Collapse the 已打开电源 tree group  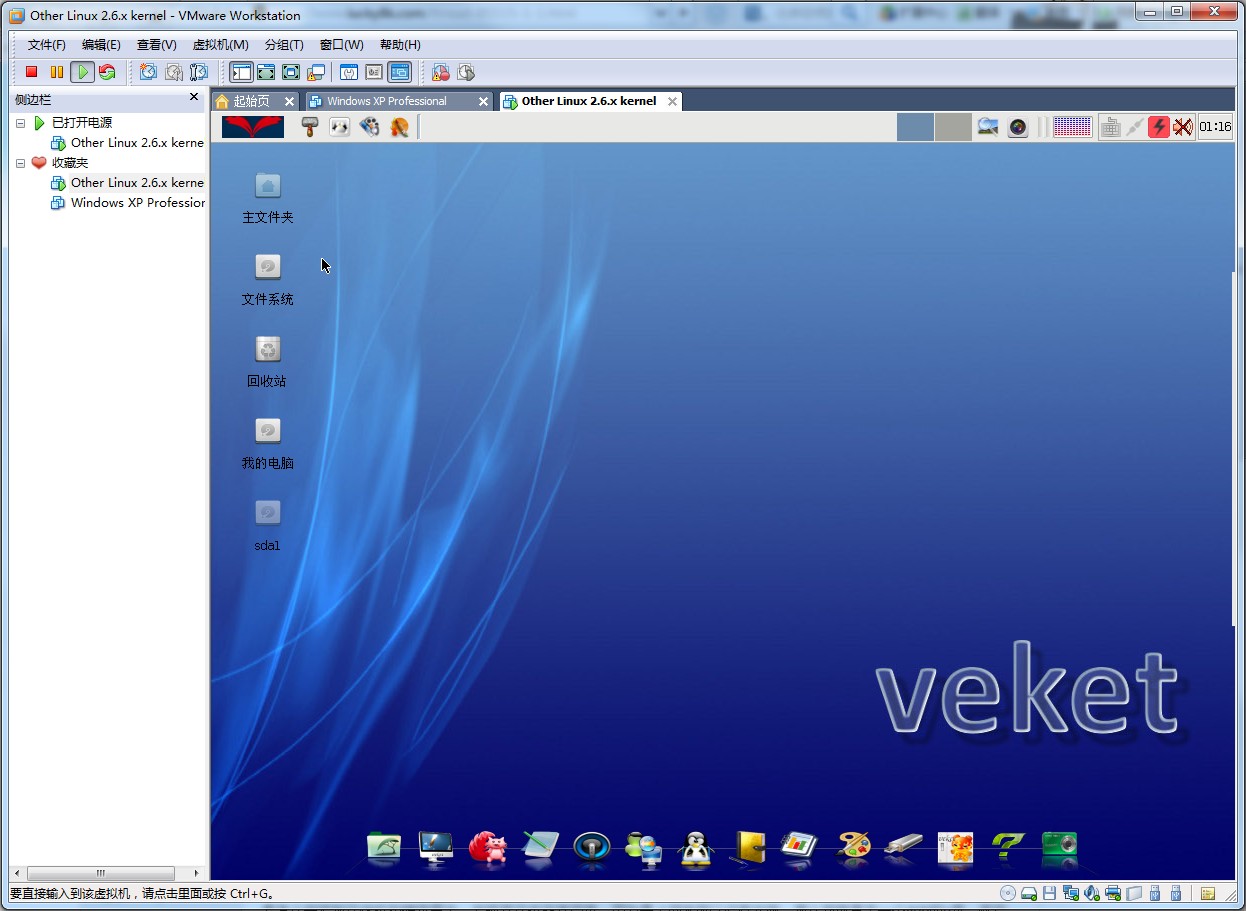(x=20, y=123)
